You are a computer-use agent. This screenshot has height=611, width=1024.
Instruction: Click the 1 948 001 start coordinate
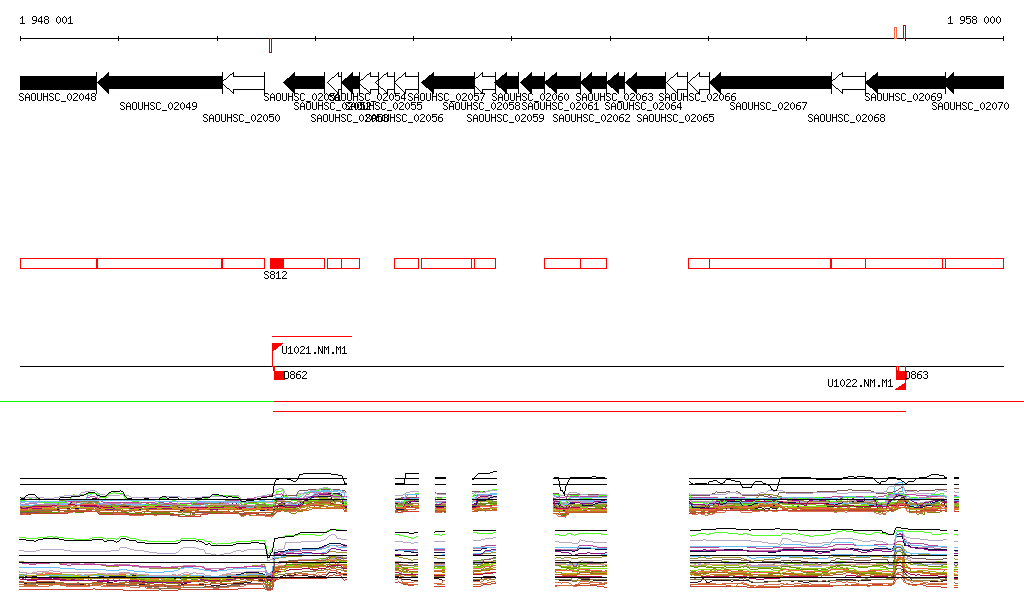coord(46,20)
